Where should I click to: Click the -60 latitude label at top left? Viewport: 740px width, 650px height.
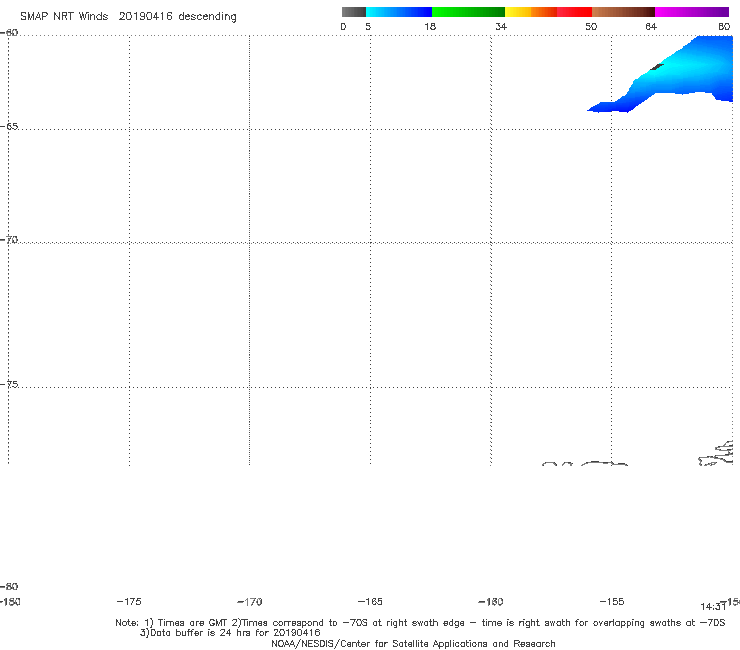tap(9, 33)
